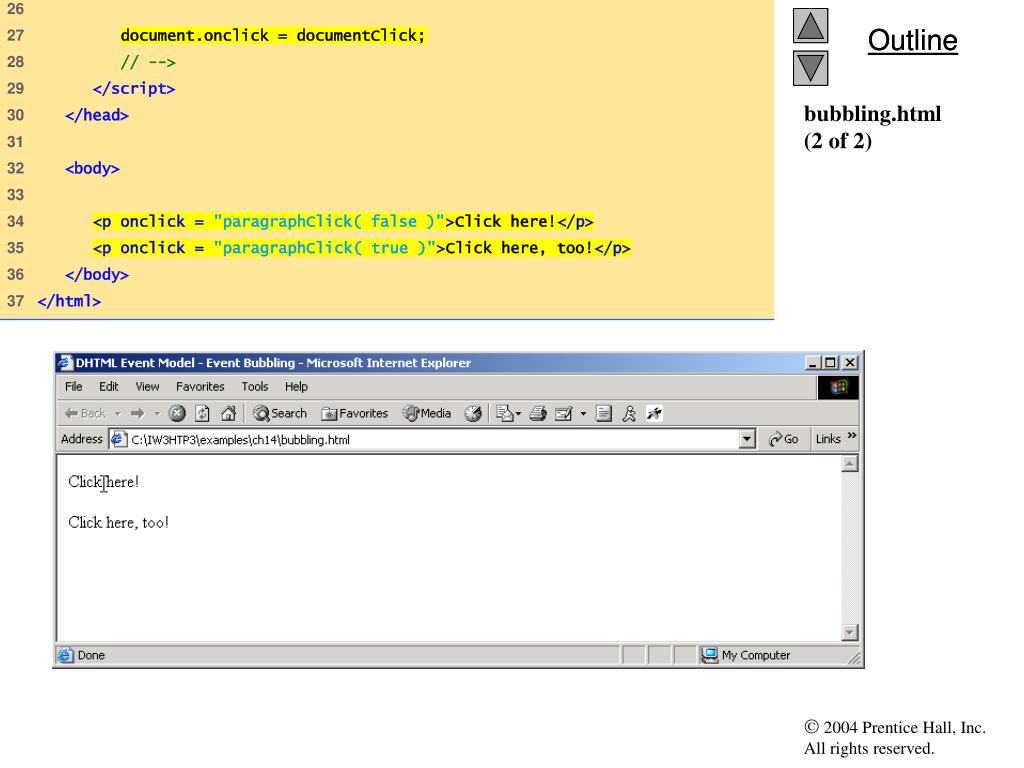Click the Forward arrow button
Image resolution: width=1024 pixels, height=768 pixels.
(x=137, y=413)
